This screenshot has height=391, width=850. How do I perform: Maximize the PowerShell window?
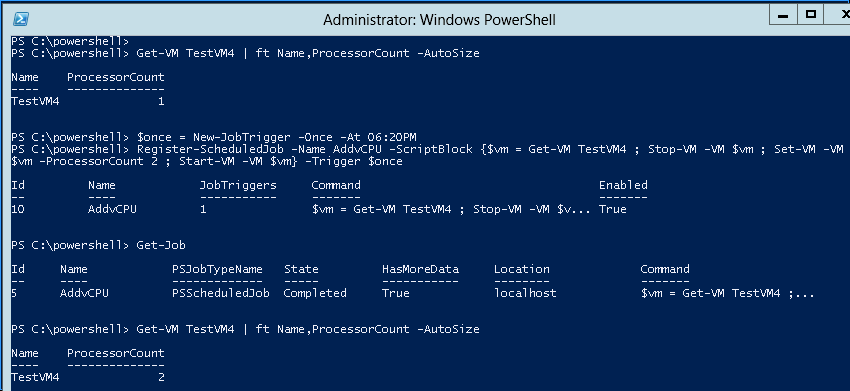[x=810, y=15]
